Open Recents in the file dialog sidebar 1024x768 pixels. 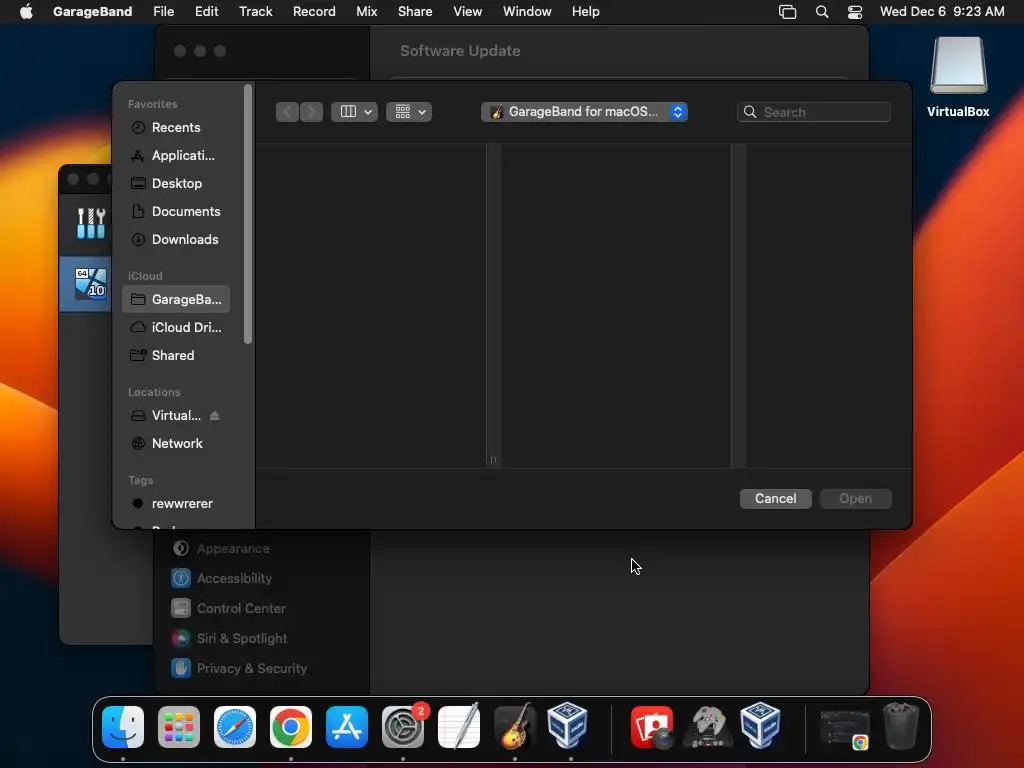(x=176, y=127)
